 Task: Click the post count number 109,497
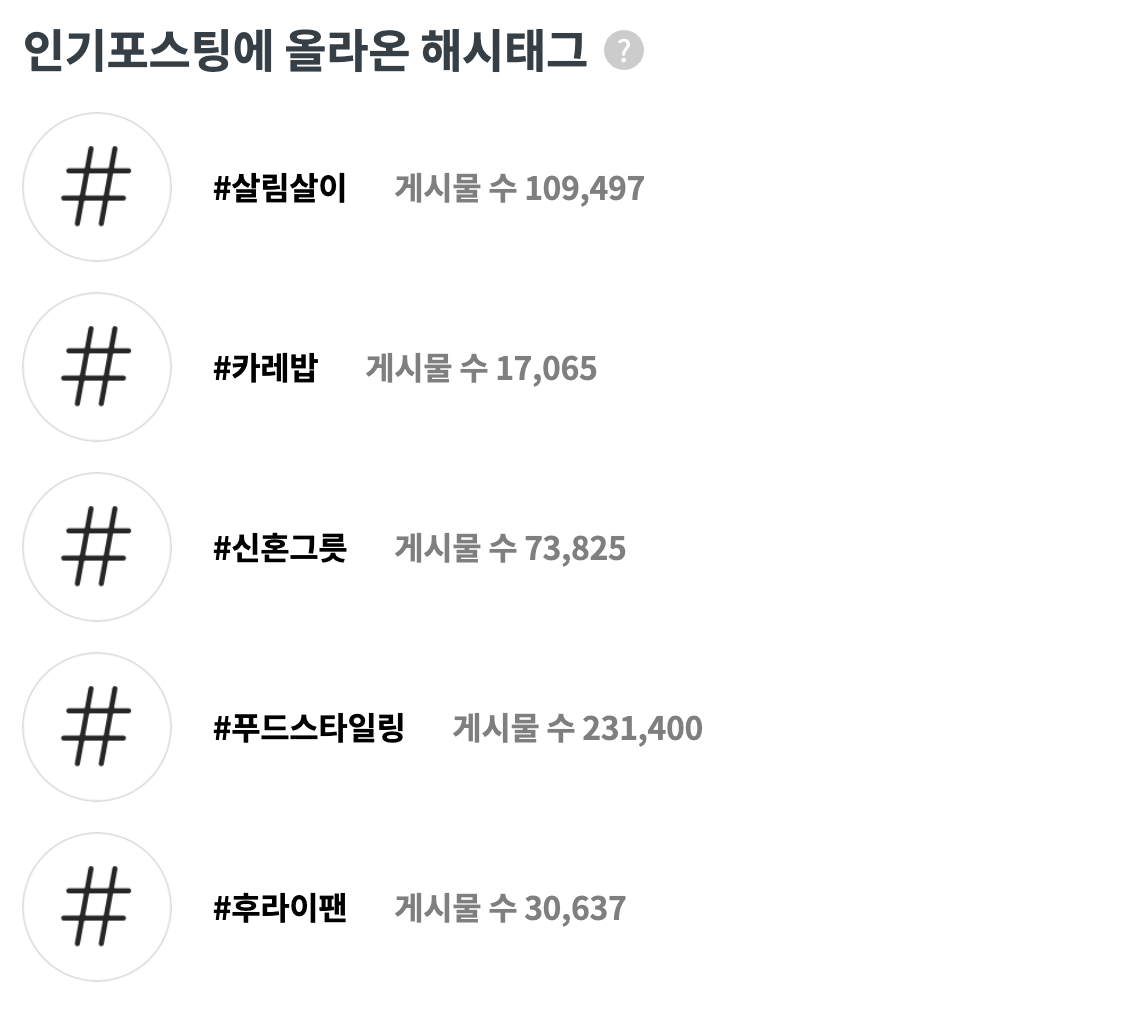tap(584, 189)
